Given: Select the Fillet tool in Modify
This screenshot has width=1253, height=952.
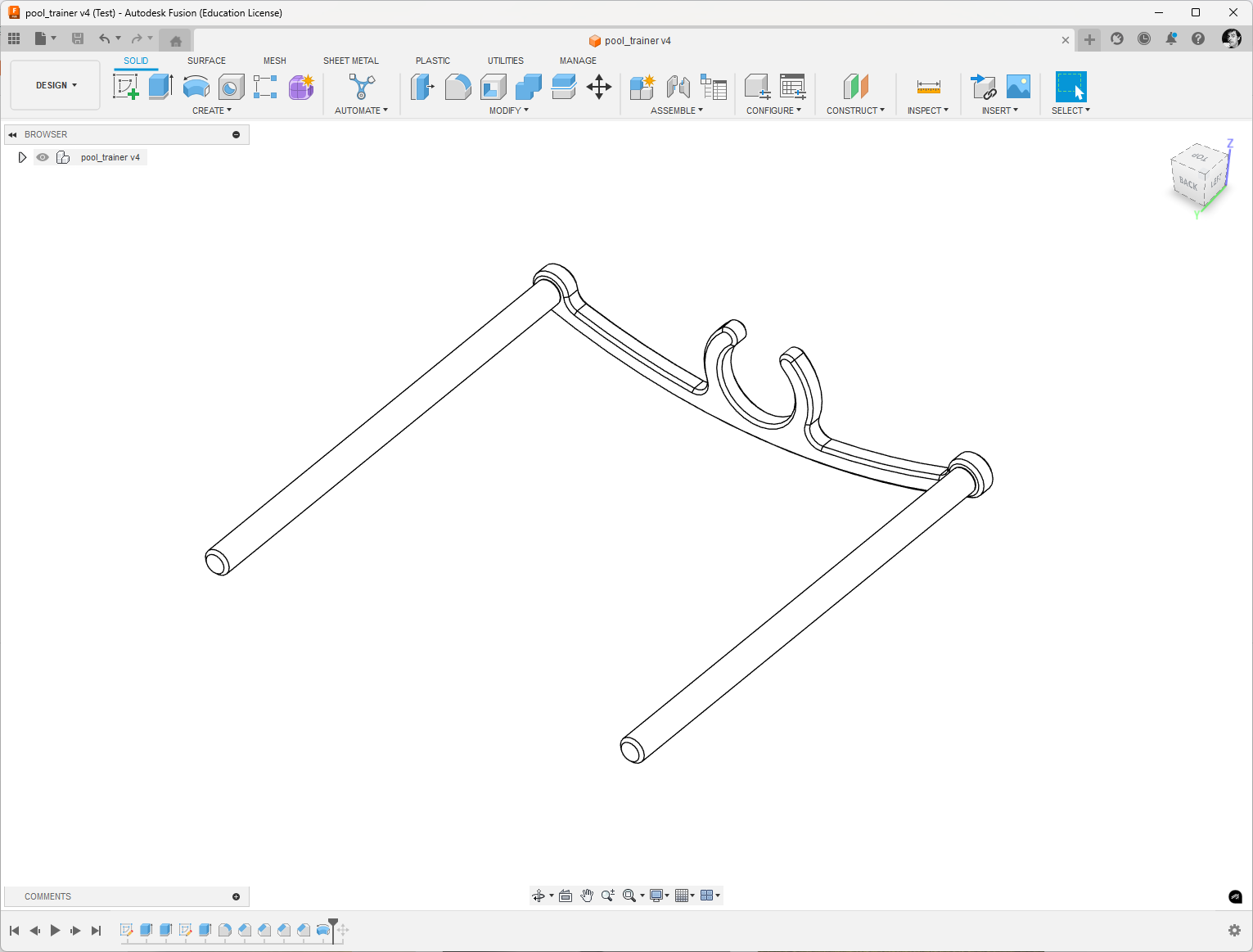Looking at the screenshot, I should (x=457, y=86).
